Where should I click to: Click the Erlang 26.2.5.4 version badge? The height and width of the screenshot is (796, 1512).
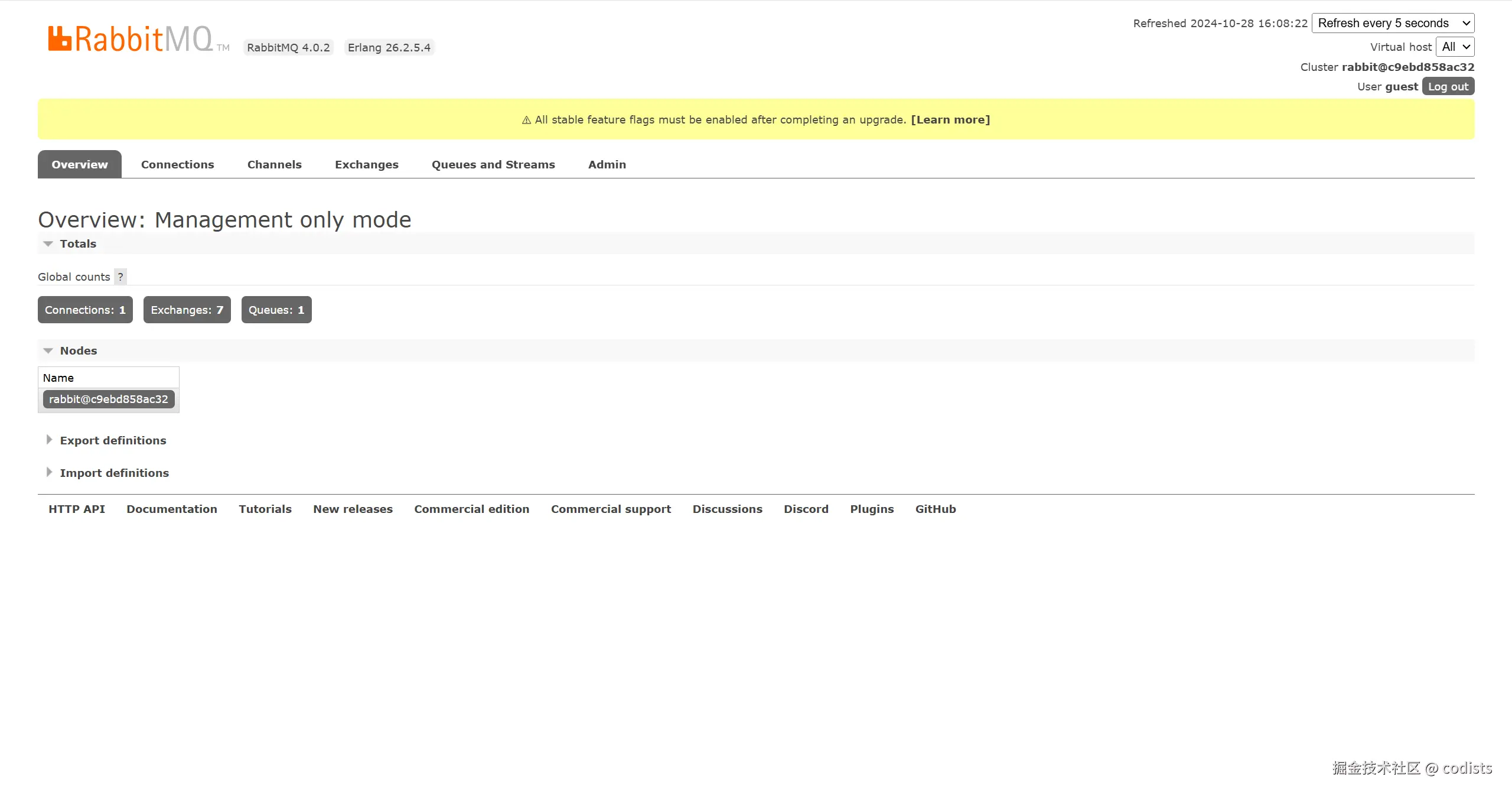389,47
